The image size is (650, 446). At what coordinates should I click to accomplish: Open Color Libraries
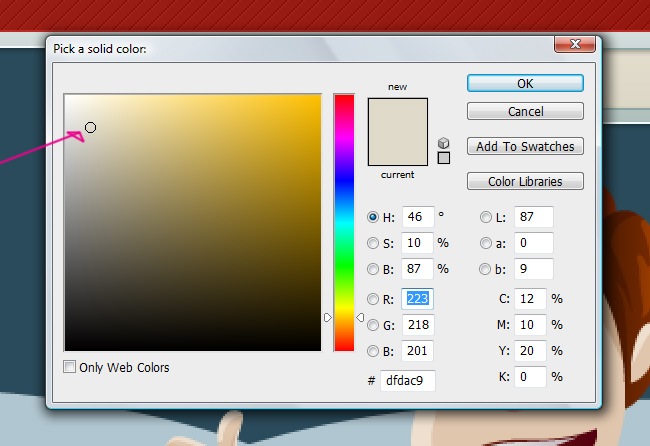525,181
